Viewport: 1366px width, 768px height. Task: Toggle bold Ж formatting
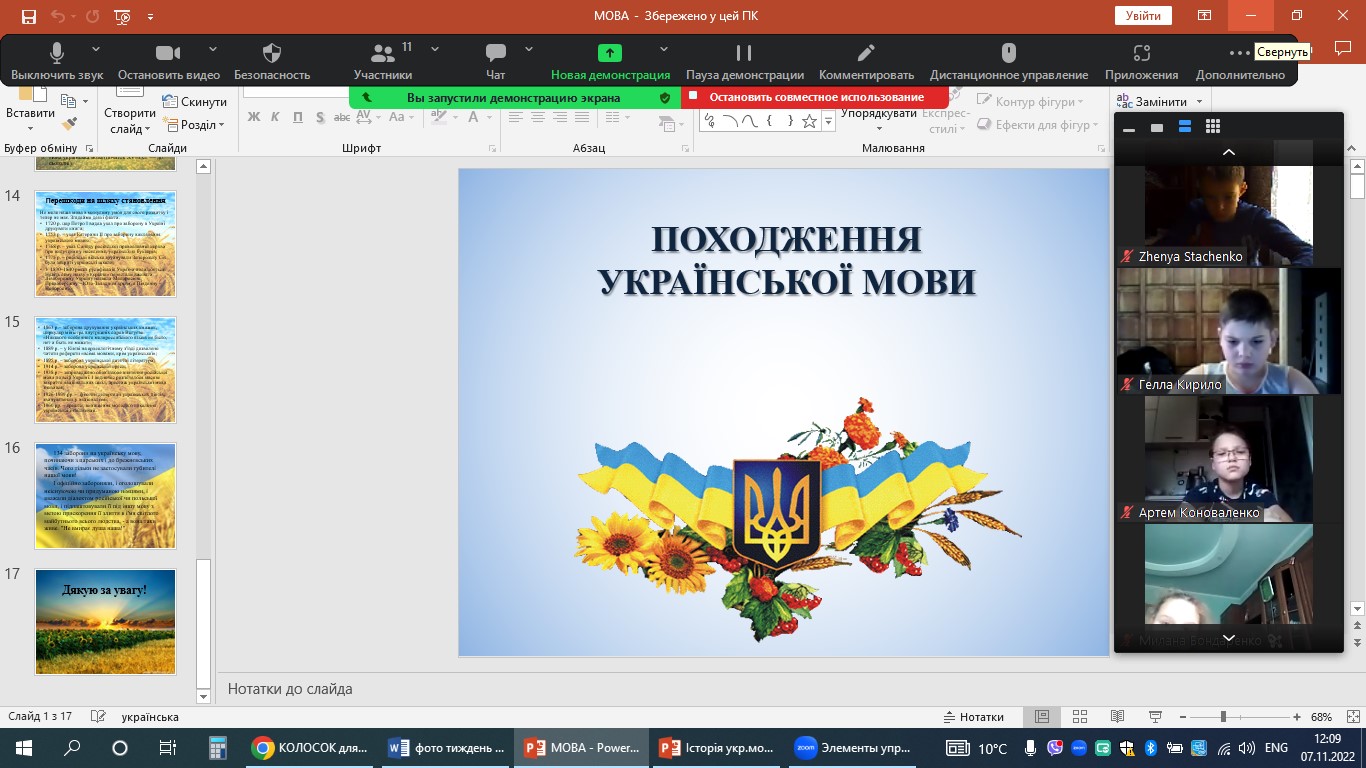click(254, 117)
